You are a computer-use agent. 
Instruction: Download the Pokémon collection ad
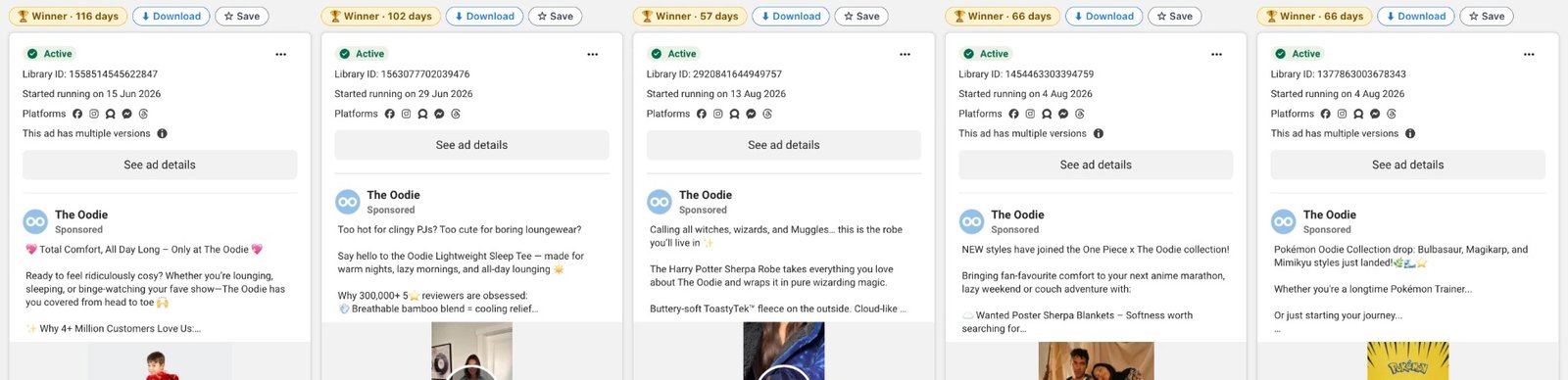tap(1415, 16)
